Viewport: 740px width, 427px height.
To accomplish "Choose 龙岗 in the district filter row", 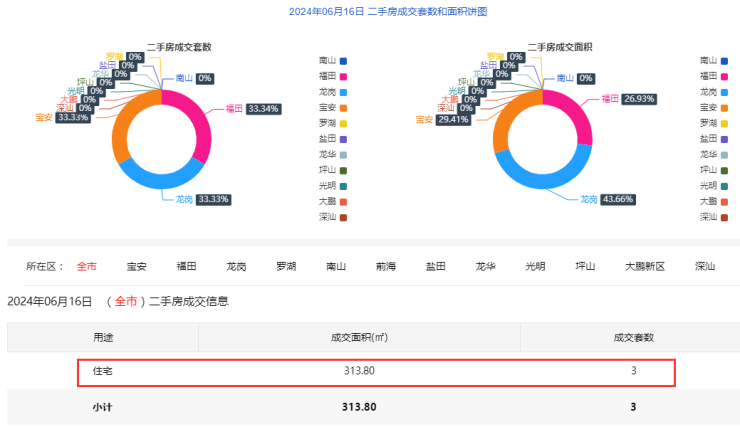I will (x=236, y=266).
